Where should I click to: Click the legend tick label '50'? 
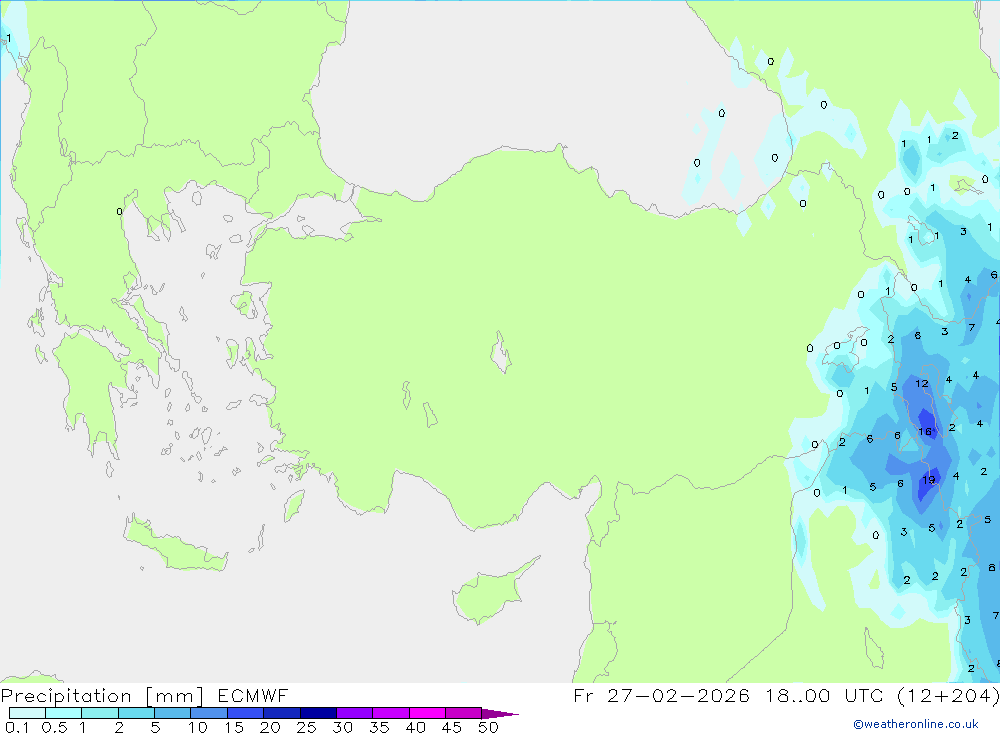[488, 727]
